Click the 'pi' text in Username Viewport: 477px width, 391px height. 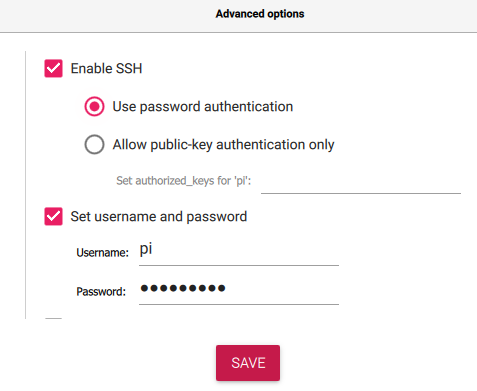(x=146, y=249)
